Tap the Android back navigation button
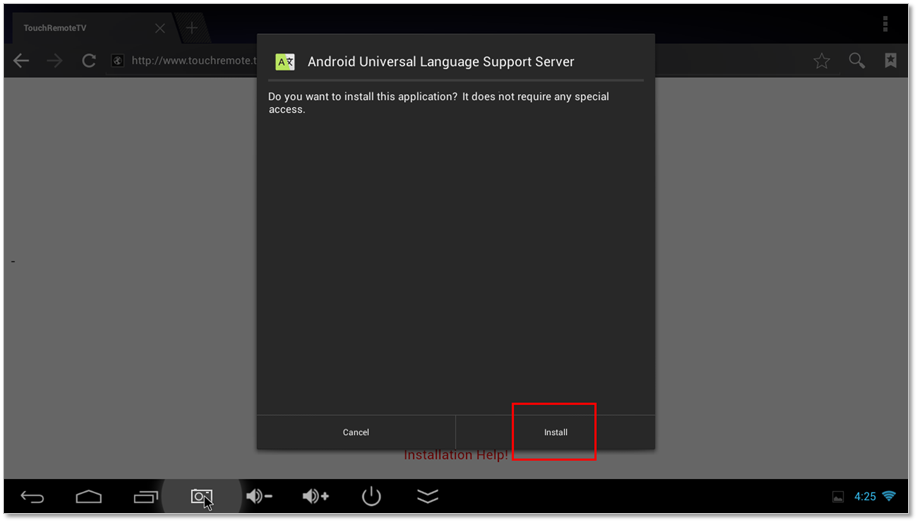Viewport: 918px width, 523px height. tap(32, 497)
